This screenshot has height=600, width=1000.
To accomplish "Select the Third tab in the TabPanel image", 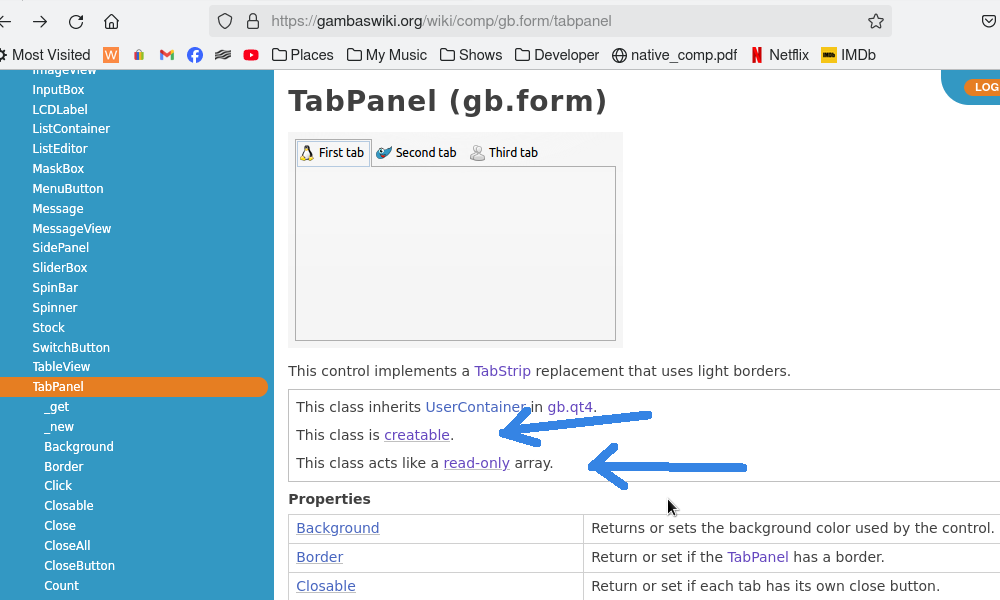I will pyautogui.click(x=504, y=153).
